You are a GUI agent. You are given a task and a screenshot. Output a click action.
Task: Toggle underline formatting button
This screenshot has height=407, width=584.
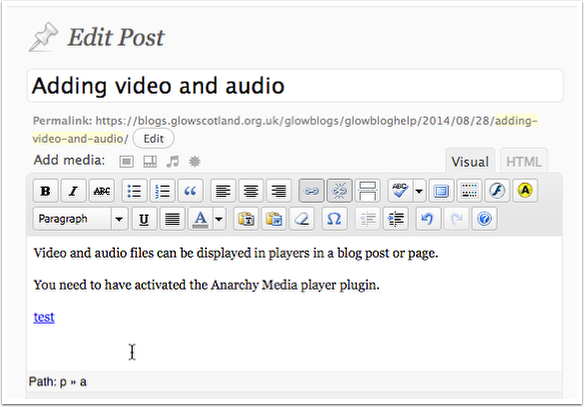(x=144, y=219)
